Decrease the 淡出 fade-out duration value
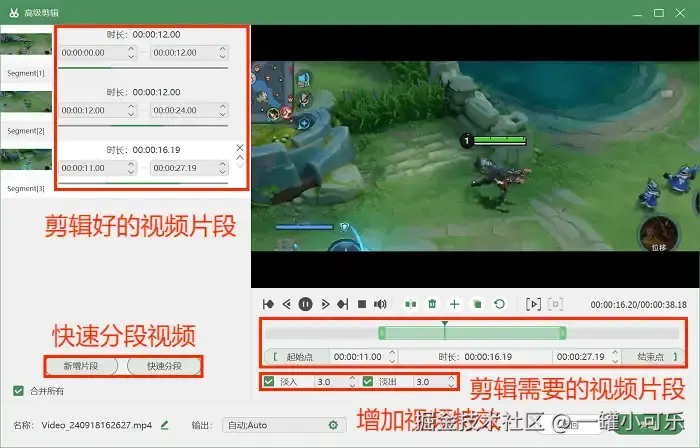The height and width of the screenshot is (448, 700). [x=451, y=386]
